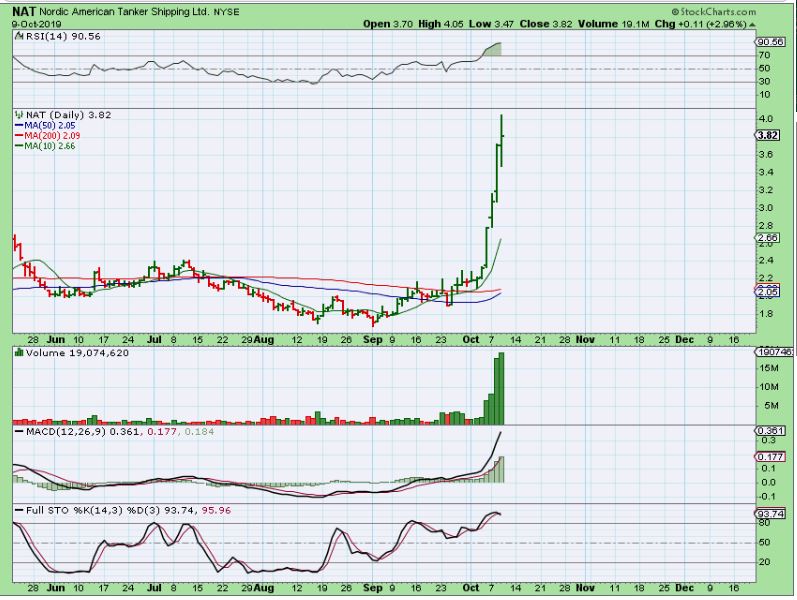Click the 'Chg +0.11 (+2.96%)' value
Viewport: 797px width, 600px height.
(x=700, y=24)
